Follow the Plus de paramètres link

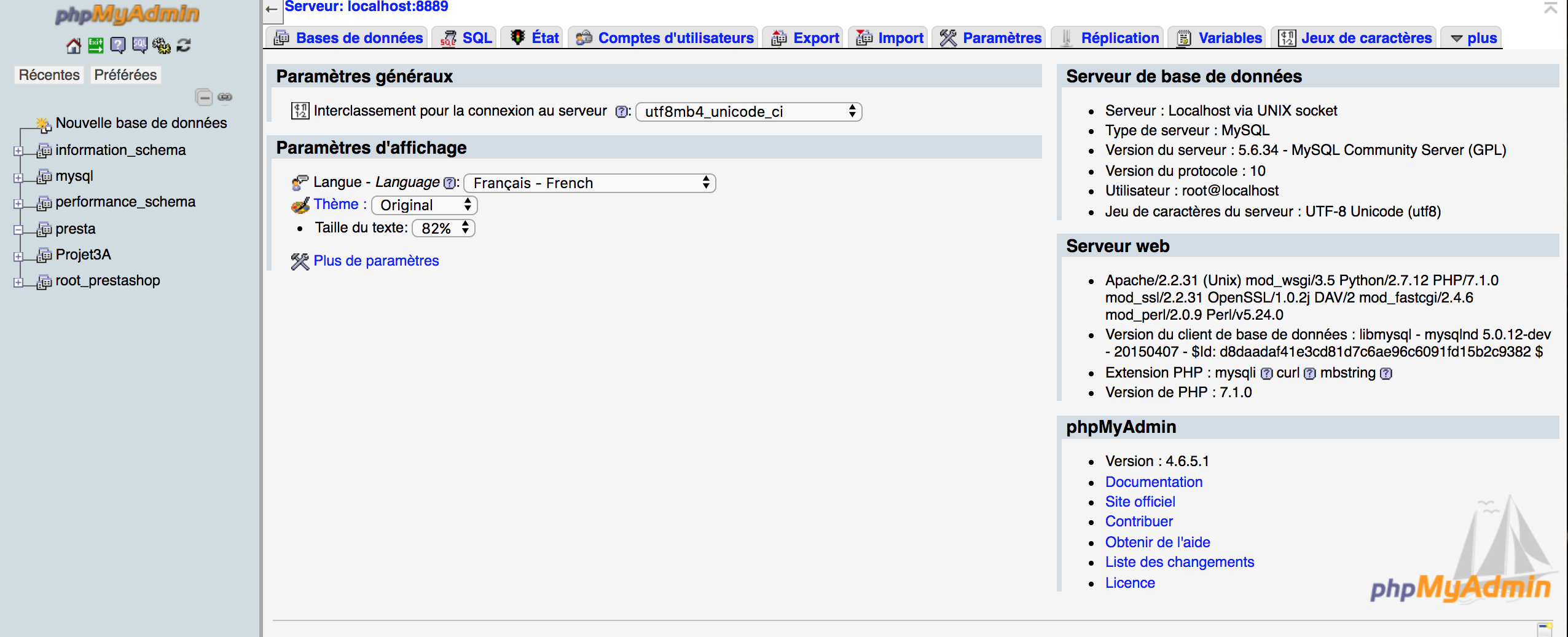[376, 261]
